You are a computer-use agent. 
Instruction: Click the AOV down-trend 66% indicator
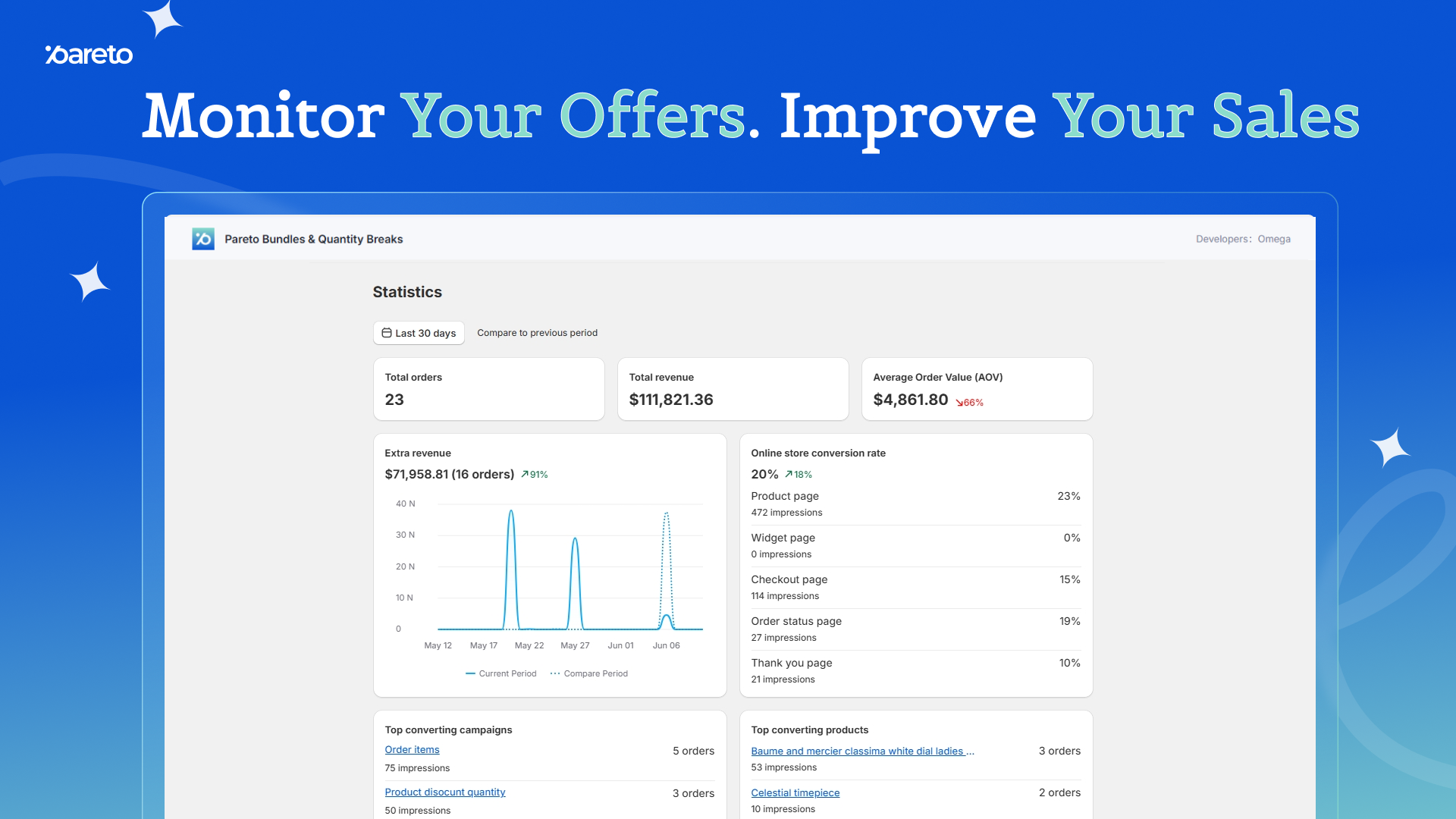point(969,403)
